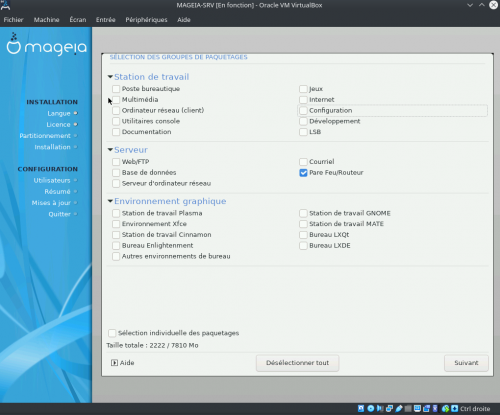Click the optical disc icon in status bar

371,409
